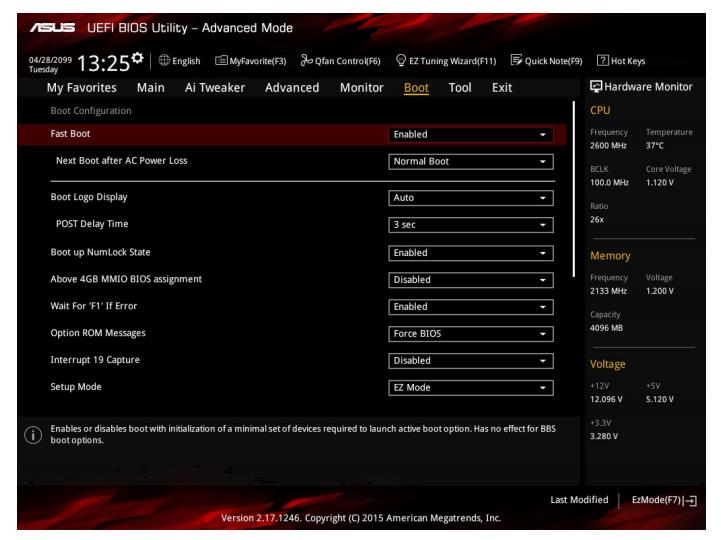Viewport: 721px width, 540px height.
Task: Click the 3.280 V reading
Action: pos(604,436)
